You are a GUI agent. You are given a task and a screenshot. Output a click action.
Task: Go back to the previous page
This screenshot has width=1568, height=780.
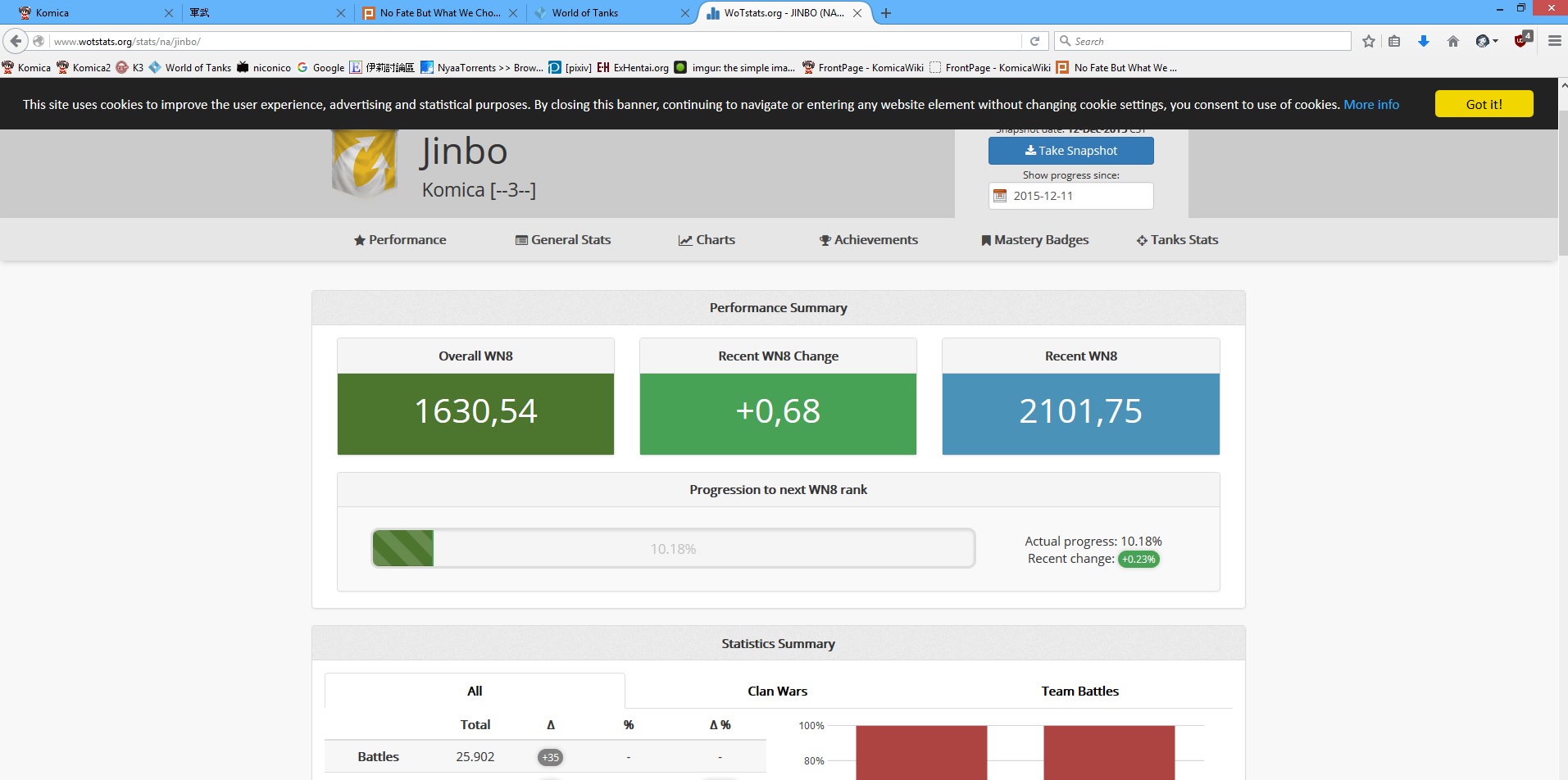click(x=16, y=41)
